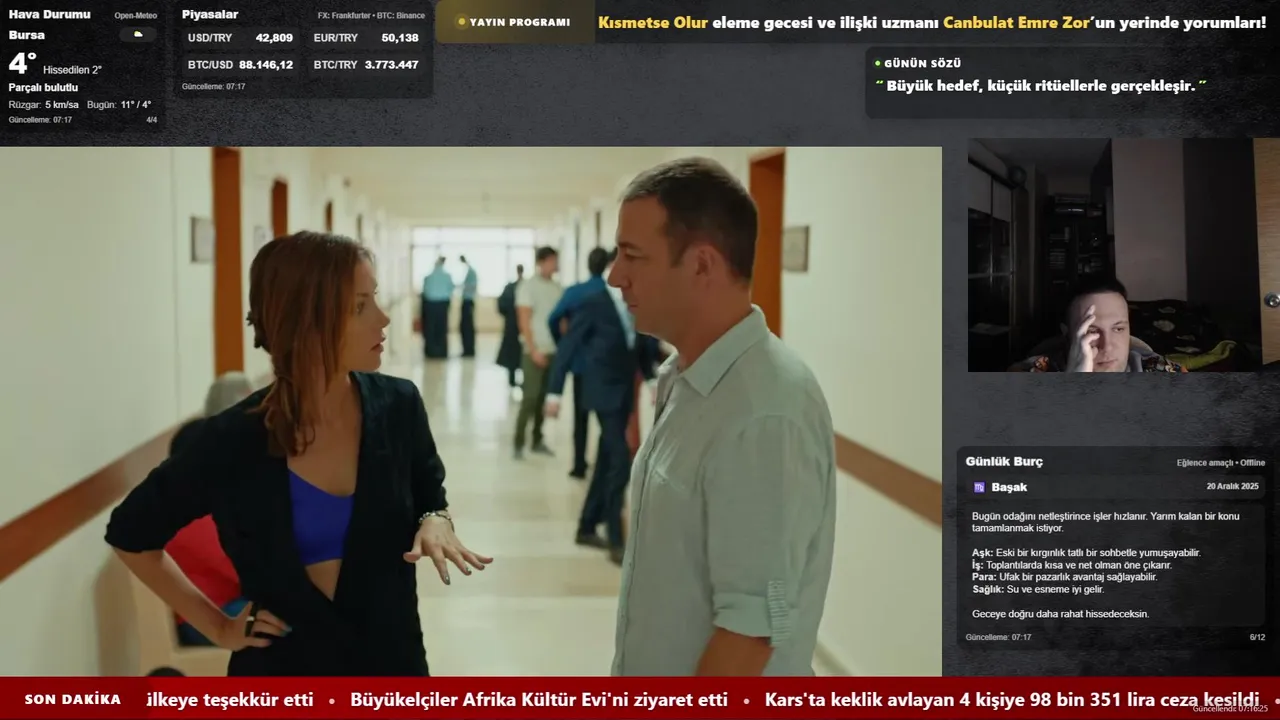Click the 4° temperature reading
This screenshot has height=720, width=1280.
pos(22,64)
